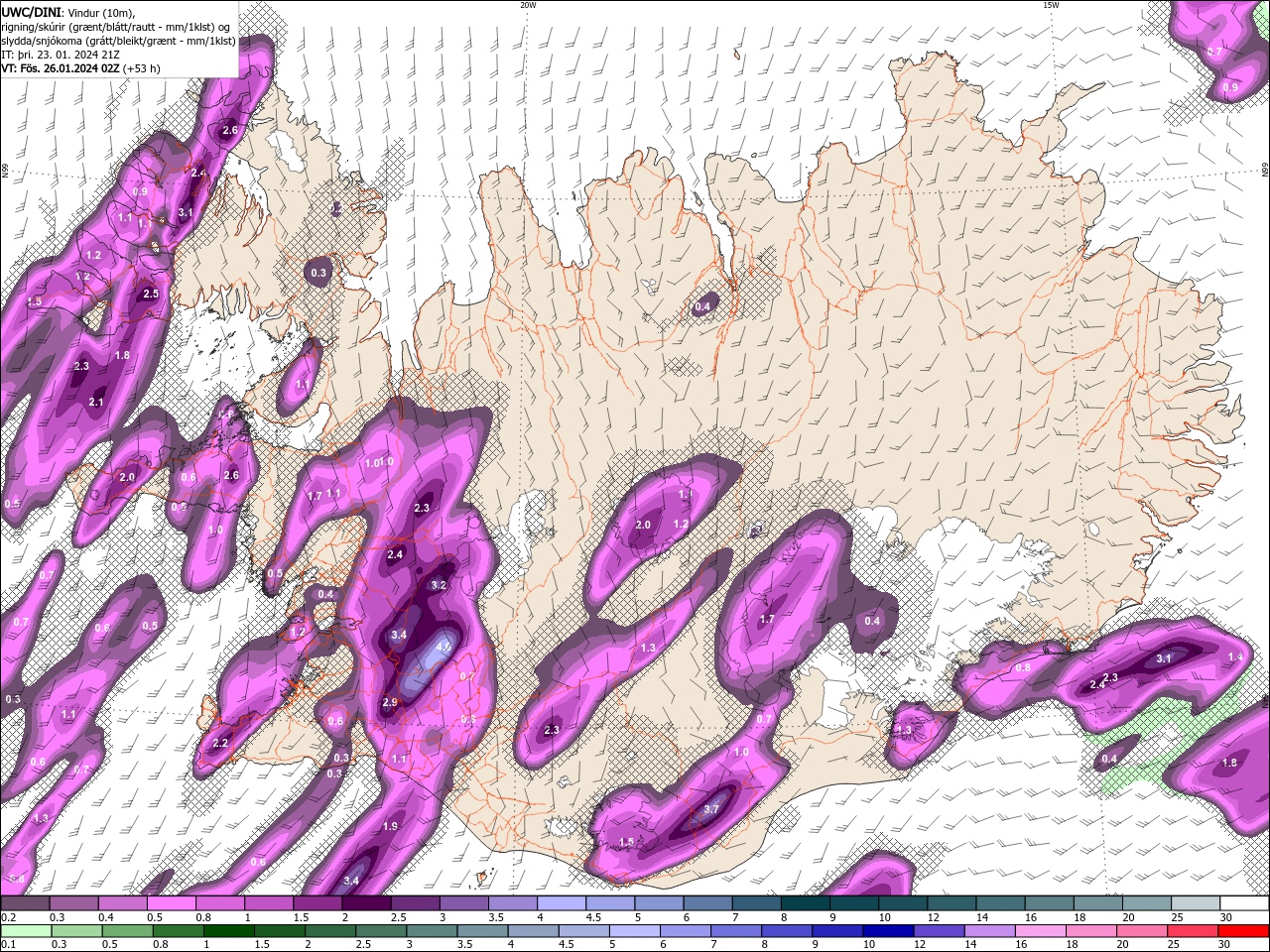Click the 1.5 label under the snow legend
This screenshot has width=1270, height=952.
pyautogui.click(x=300, y=917)
